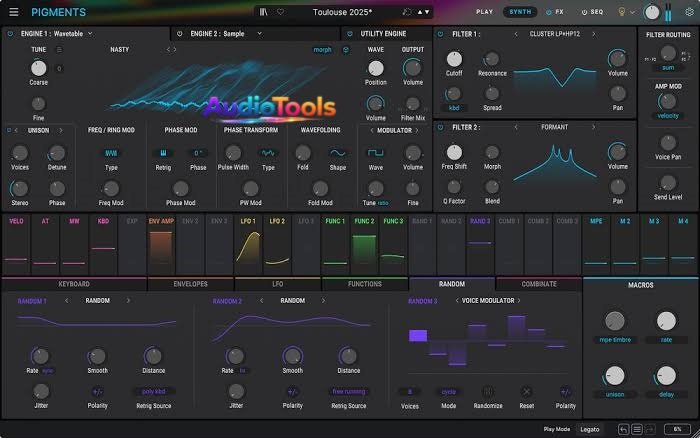Open Random 2 Retrig Source free running menu
The image size is (700, 438).
pos(349,392)
